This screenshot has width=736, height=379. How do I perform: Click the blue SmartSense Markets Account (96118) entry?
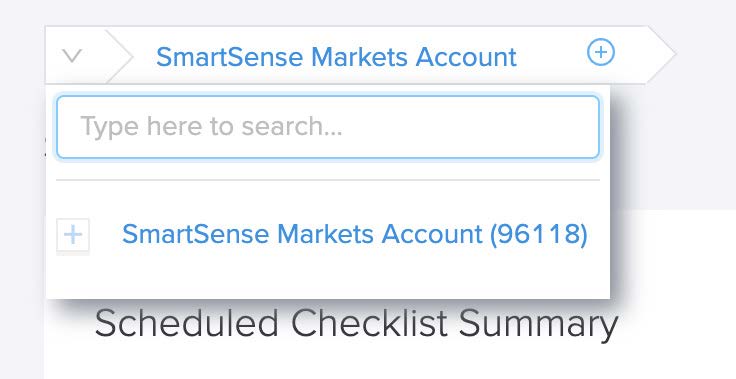click(x=354, y=234)
